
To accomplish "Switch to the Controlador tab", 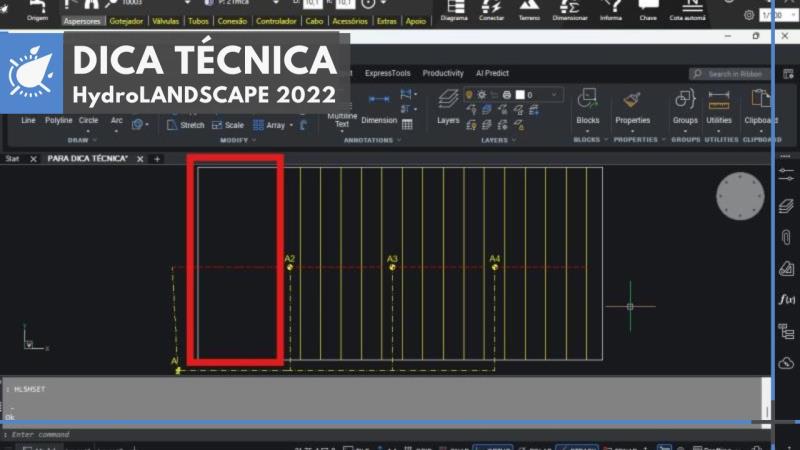I will tap(276, 21).
